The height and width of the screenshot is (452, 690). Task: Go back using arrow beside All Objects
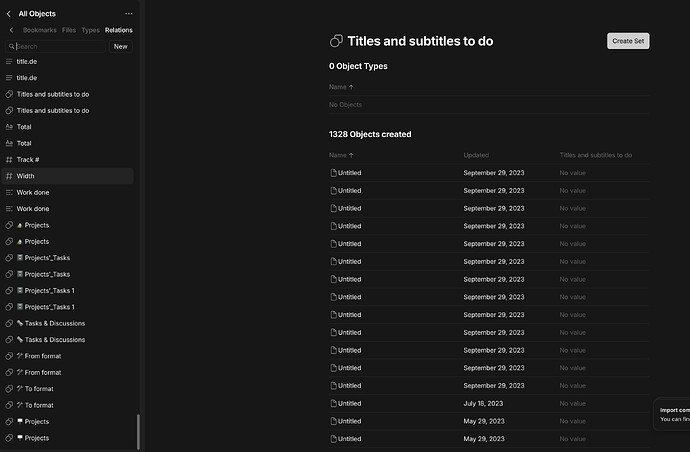pos(9,14)
